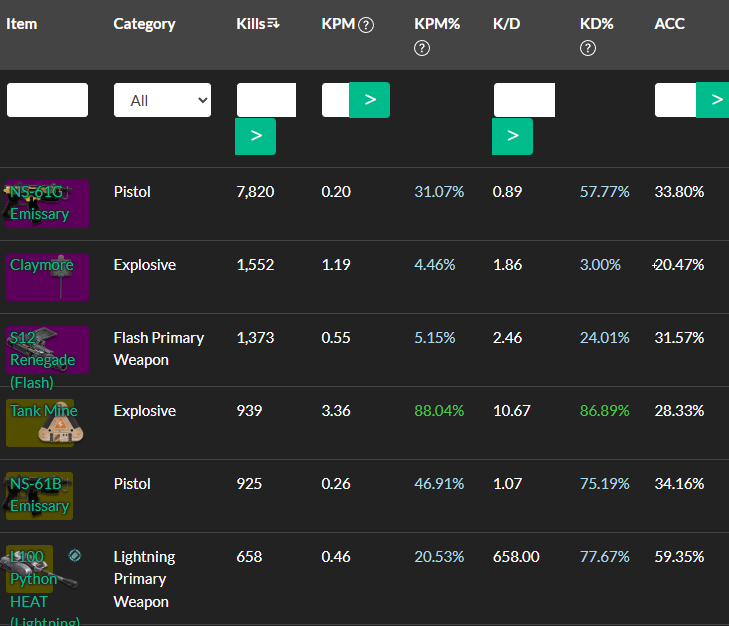729x626 pixels.
Task: Focus the Kills filter input field
Action: click(x=266, y=100)
